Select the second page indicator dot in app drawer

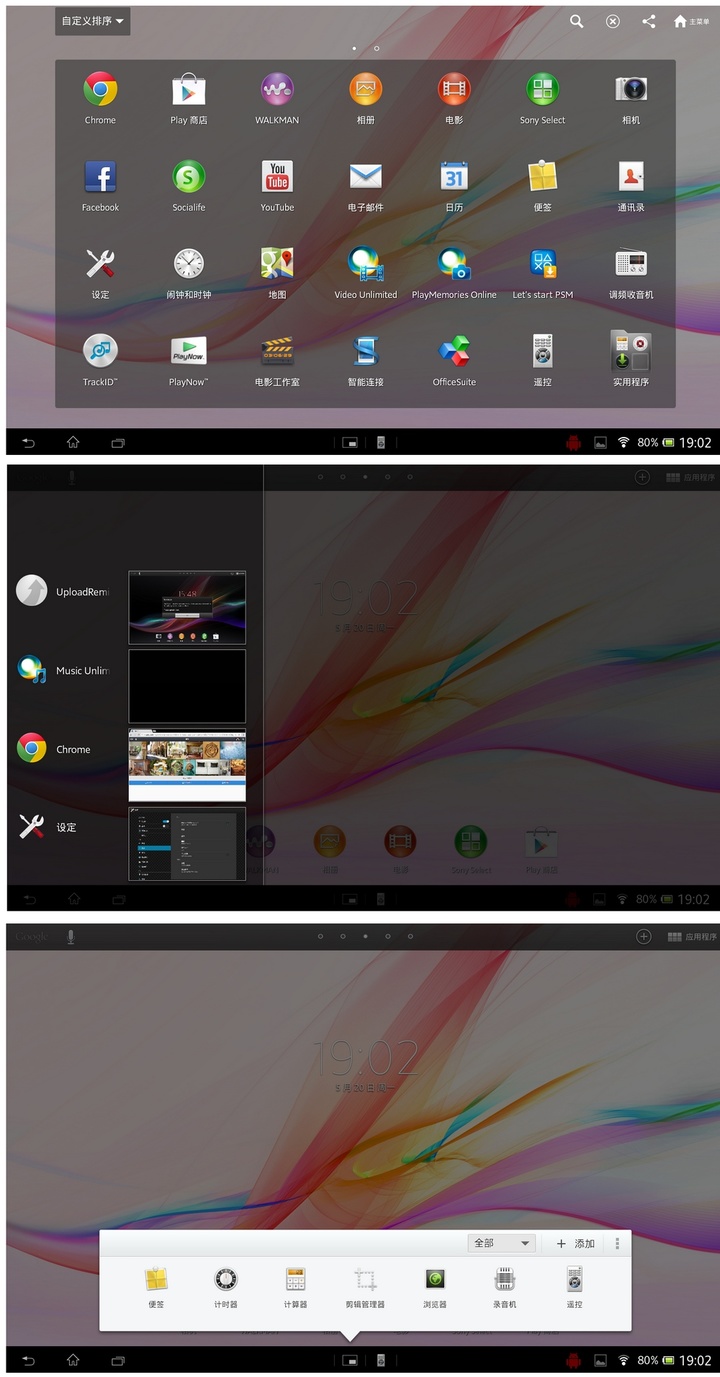pos(377,48)
